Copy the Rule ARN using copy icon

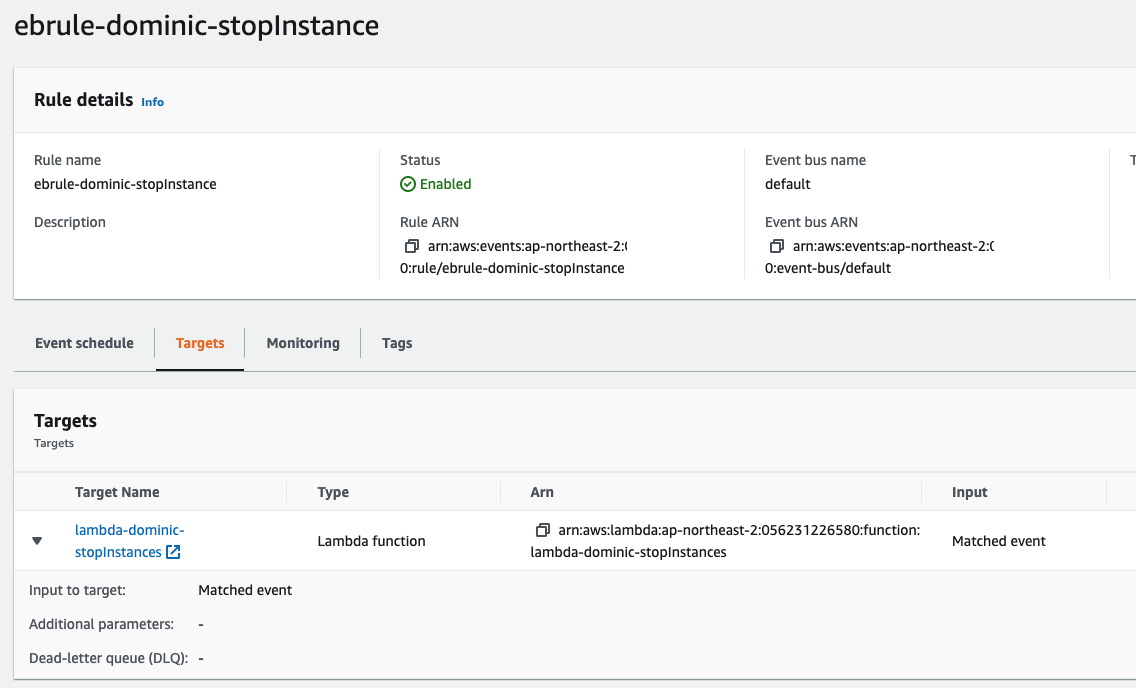[x=411, y=246]
